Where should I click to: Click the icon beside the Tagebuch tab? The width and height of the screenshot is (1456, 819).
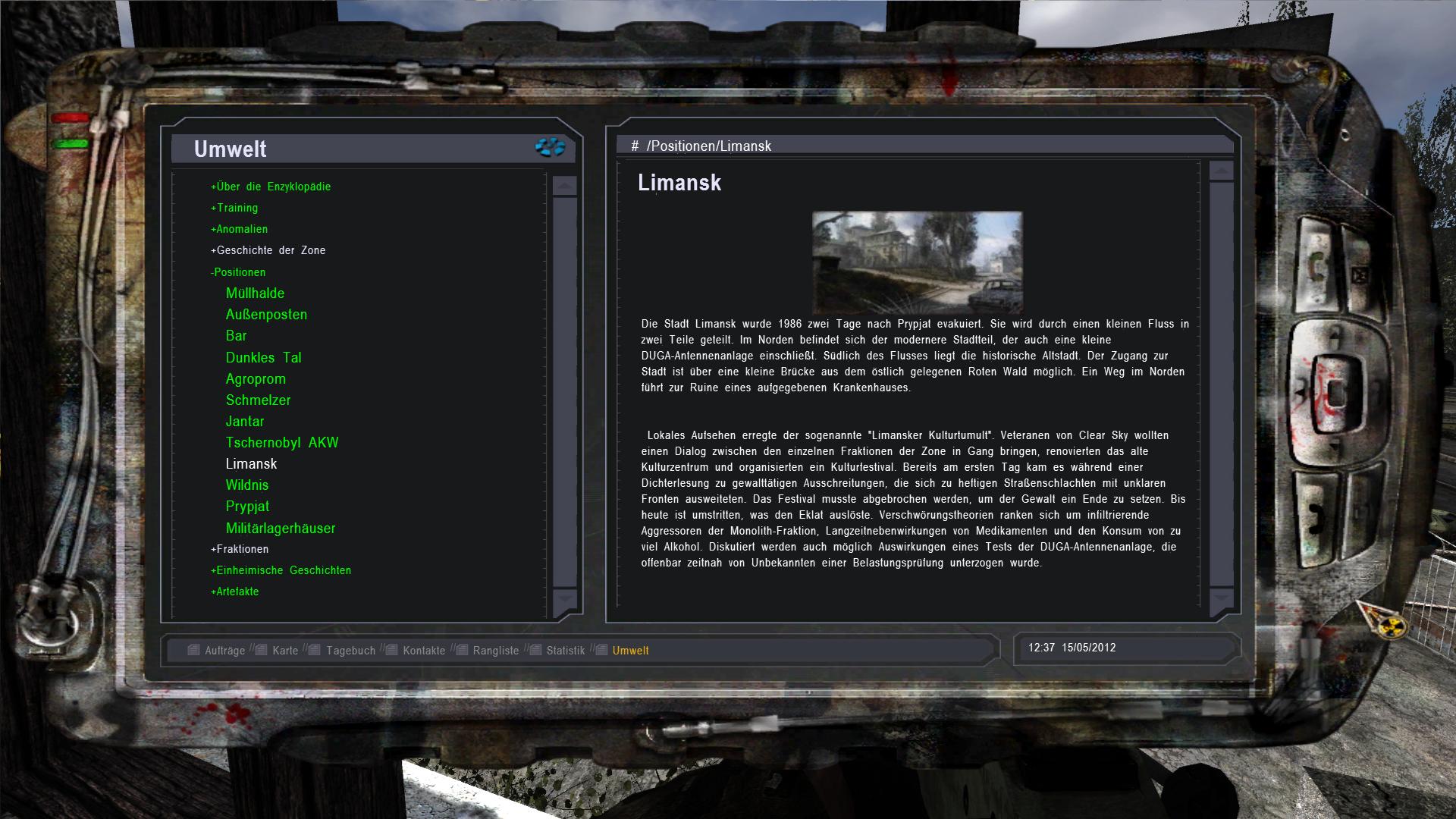(315, 650)
